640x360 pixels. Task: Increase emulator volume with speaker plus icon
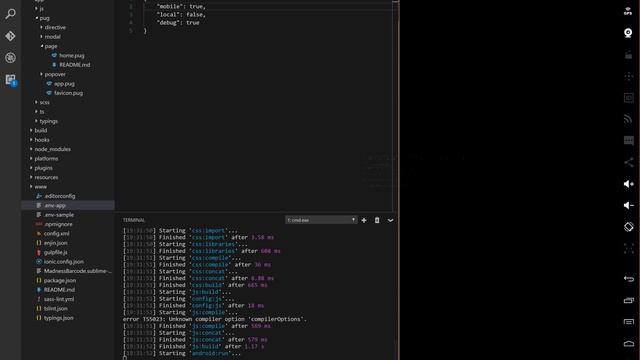(628, 184)
